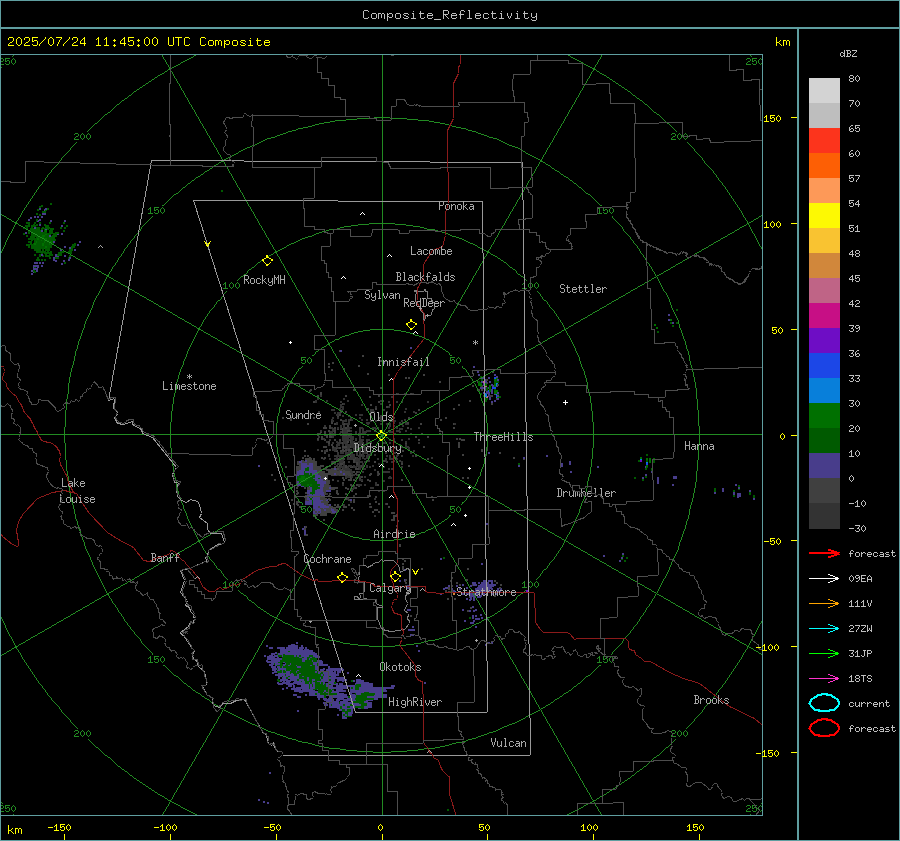Click the Drumheller town label

[586, 493]
